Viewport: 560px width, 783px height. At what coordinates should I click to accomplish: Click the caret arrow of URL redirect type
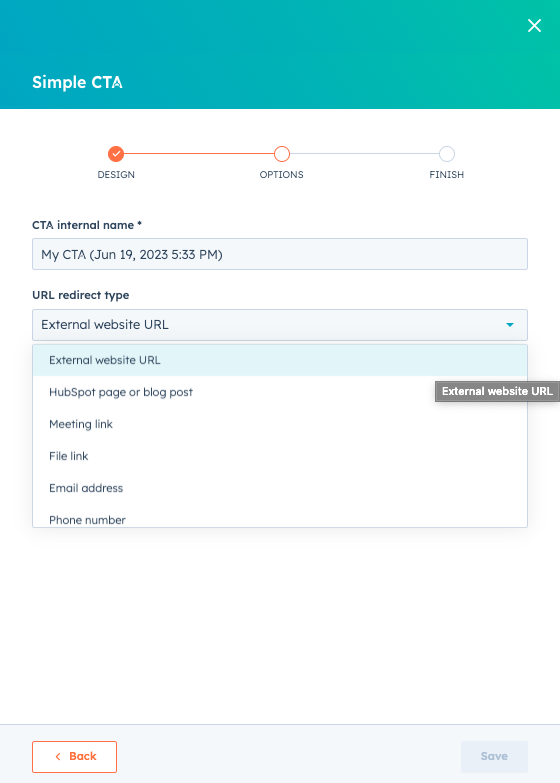[x=510, y=325]
